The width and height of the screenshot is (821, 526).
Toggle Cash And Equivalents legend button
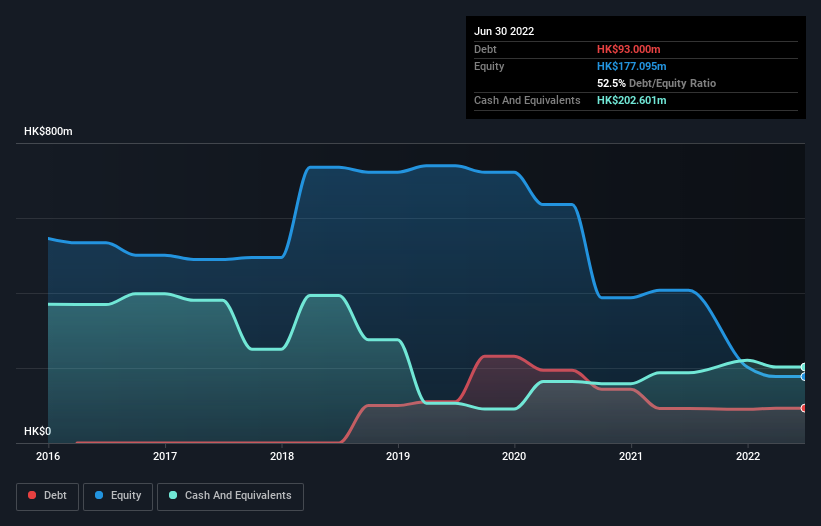pos(230,496)
